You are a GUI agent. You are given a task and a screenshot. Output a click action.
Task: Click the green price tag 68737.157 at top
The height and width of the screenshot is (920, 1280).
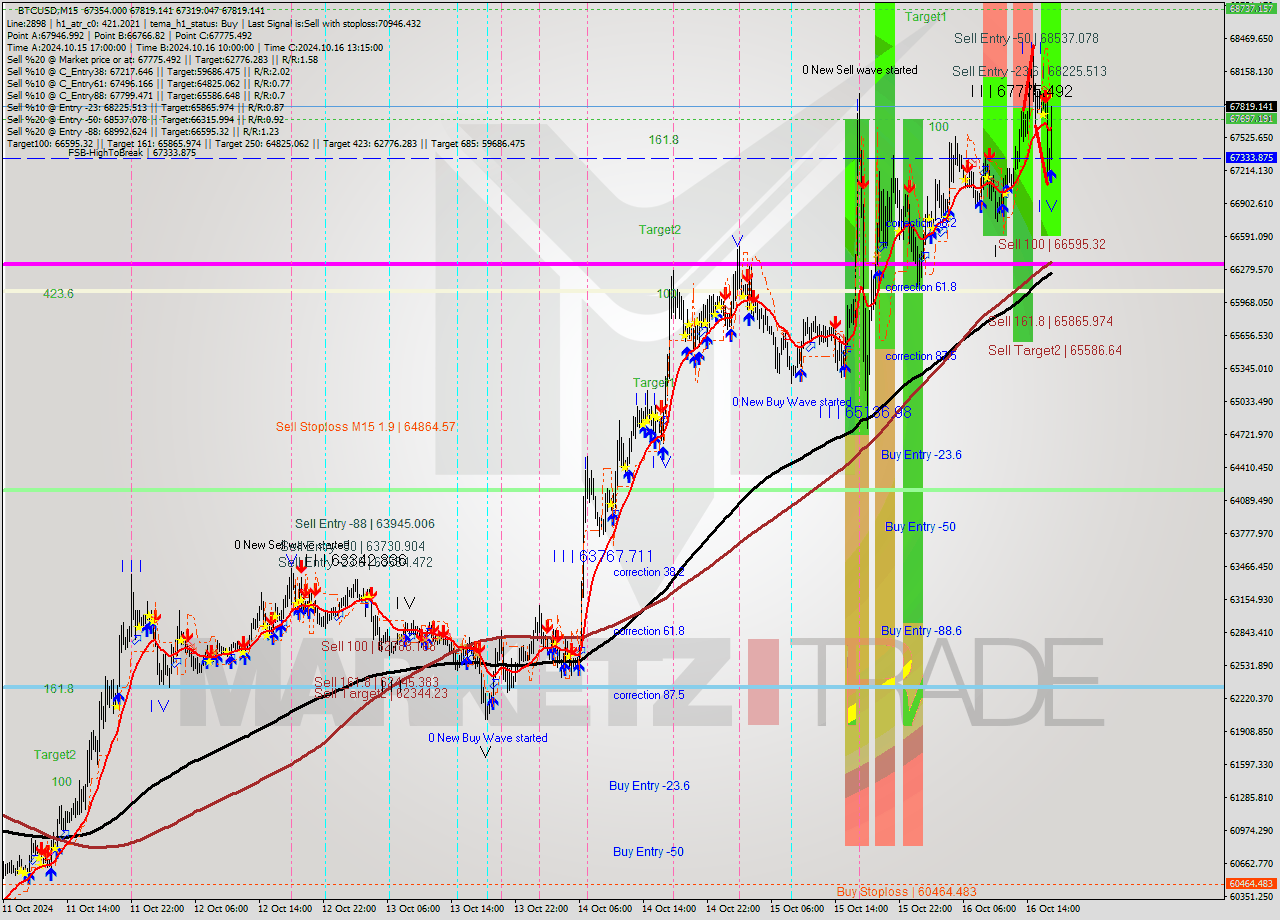[1251, 7]
